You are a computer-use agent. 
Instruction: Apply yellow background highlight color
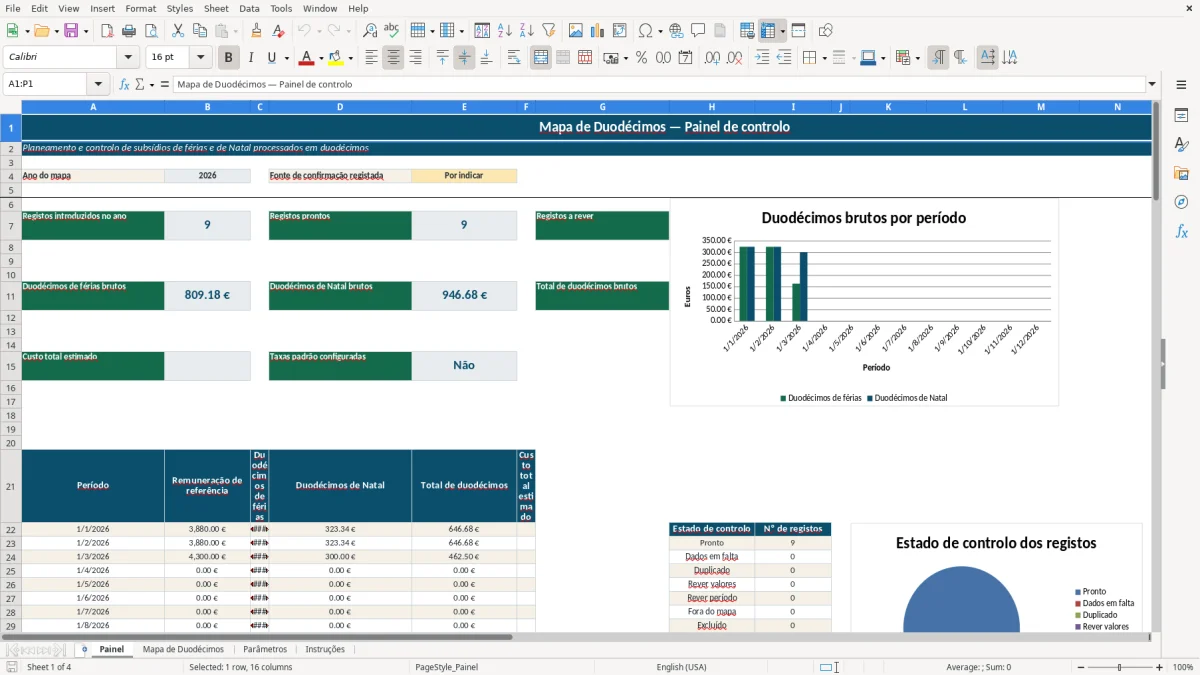coord(337,58)
